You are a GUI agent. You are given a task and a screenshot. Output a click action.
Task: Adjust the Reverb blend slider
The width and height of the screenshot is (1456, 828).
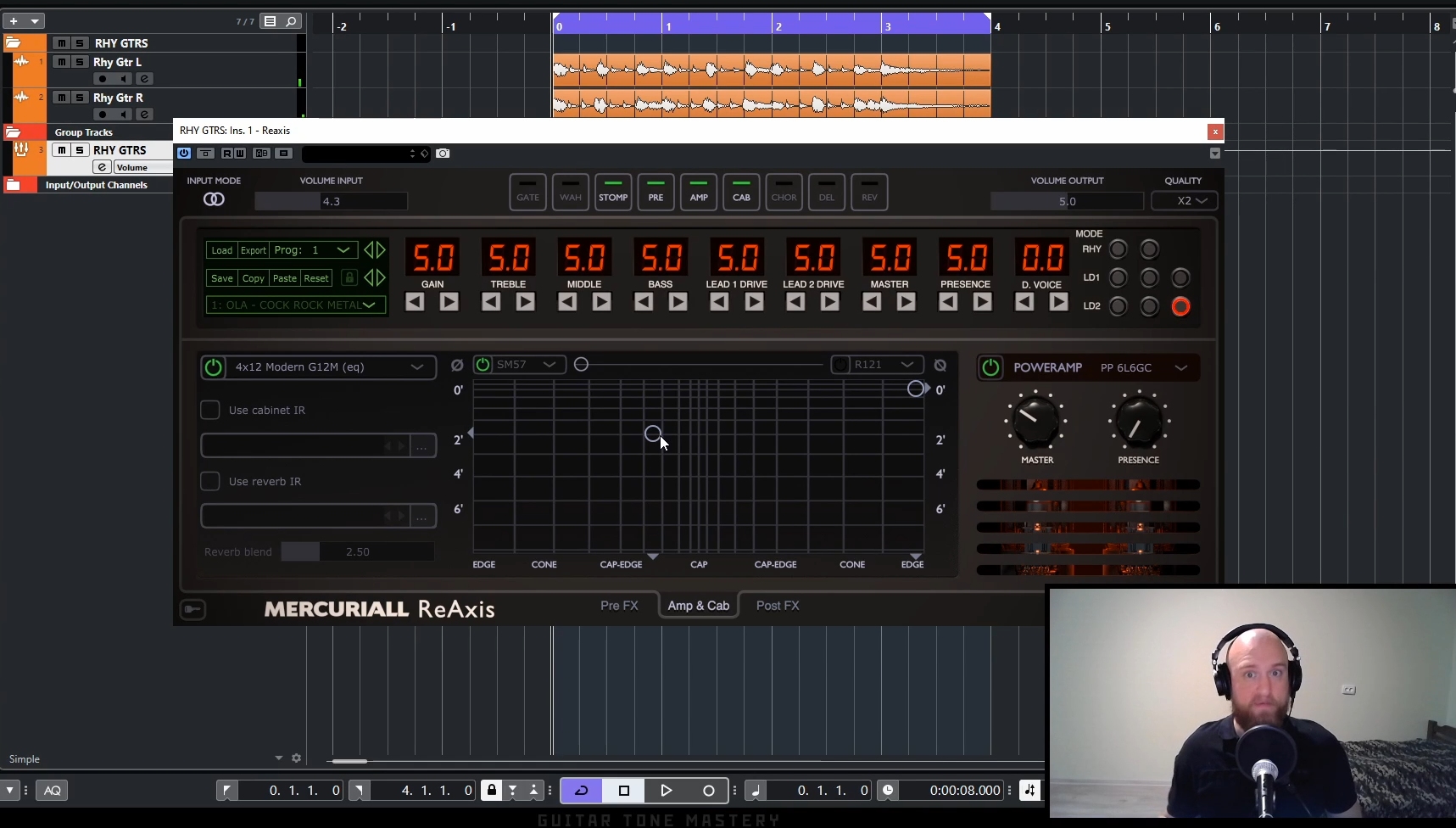tap(358, 551)
